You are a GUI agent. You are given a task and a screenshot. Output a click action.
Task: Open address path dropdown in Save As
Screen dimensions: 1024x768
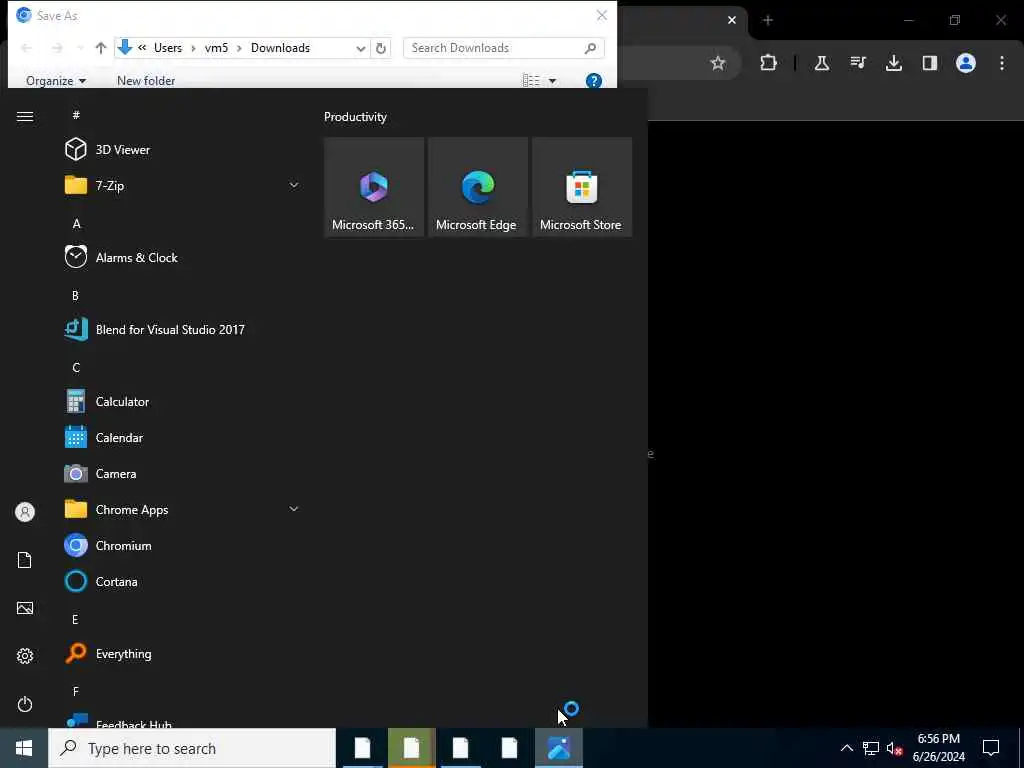pyautogui.click(x=360, y=48)
